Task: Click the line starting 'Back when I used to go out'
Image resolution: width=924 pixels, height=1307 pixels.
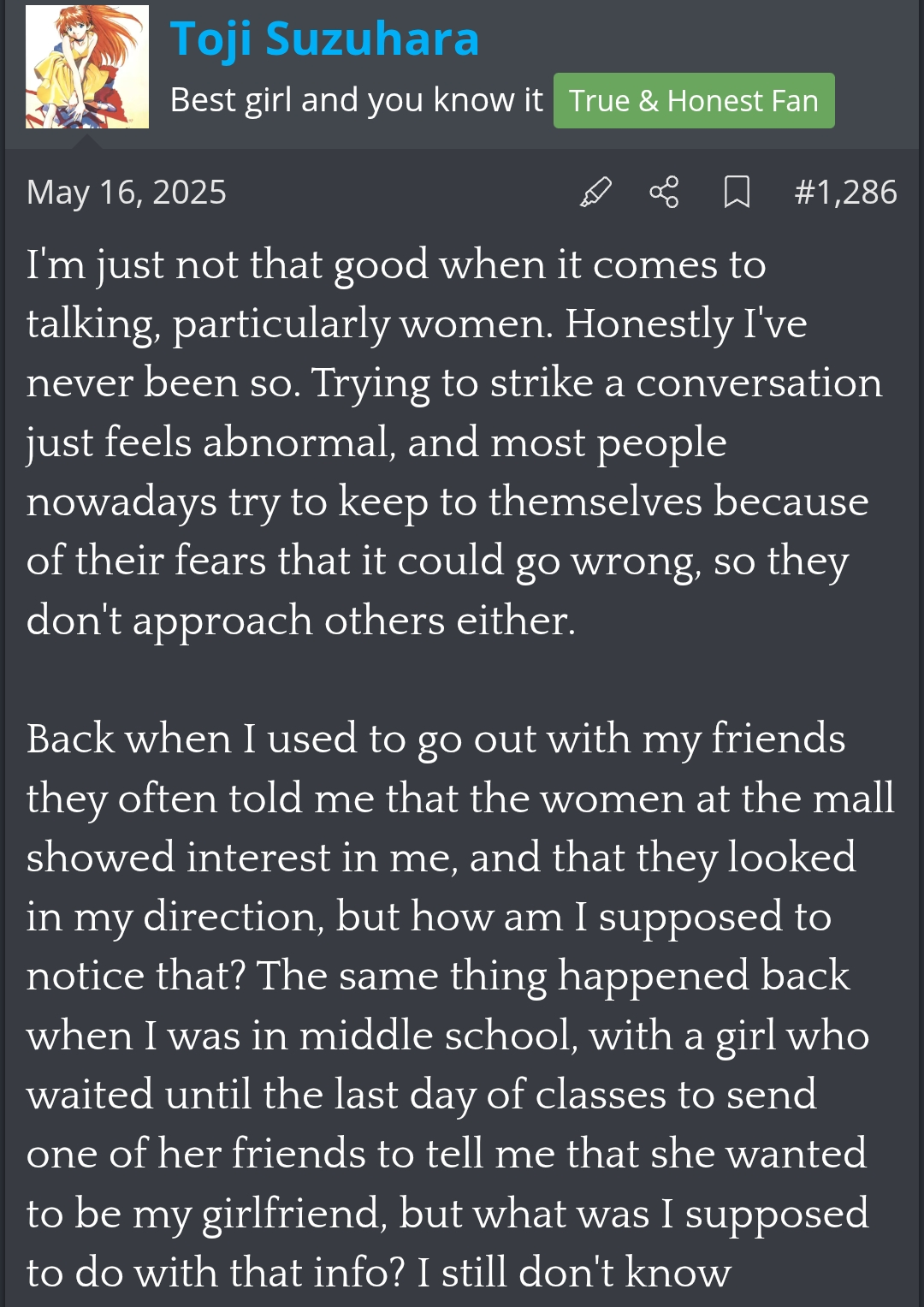Action: (435, 739)
